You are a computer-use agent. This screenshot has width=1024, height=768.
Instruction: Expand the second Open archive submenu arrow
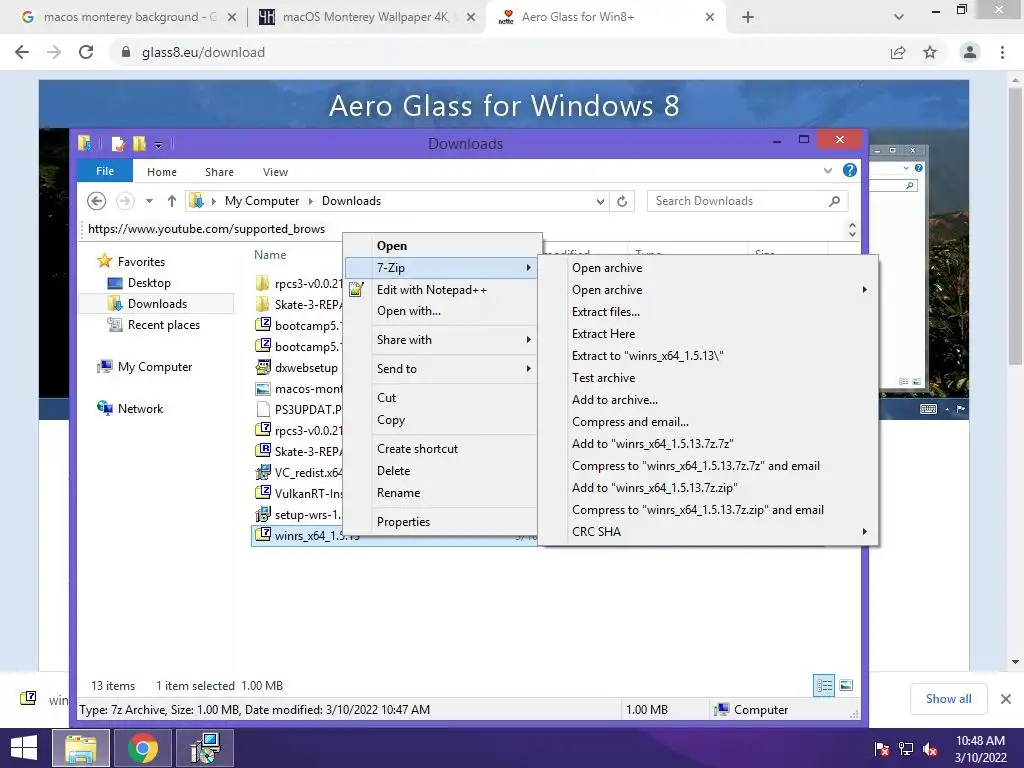pos(865,289)
